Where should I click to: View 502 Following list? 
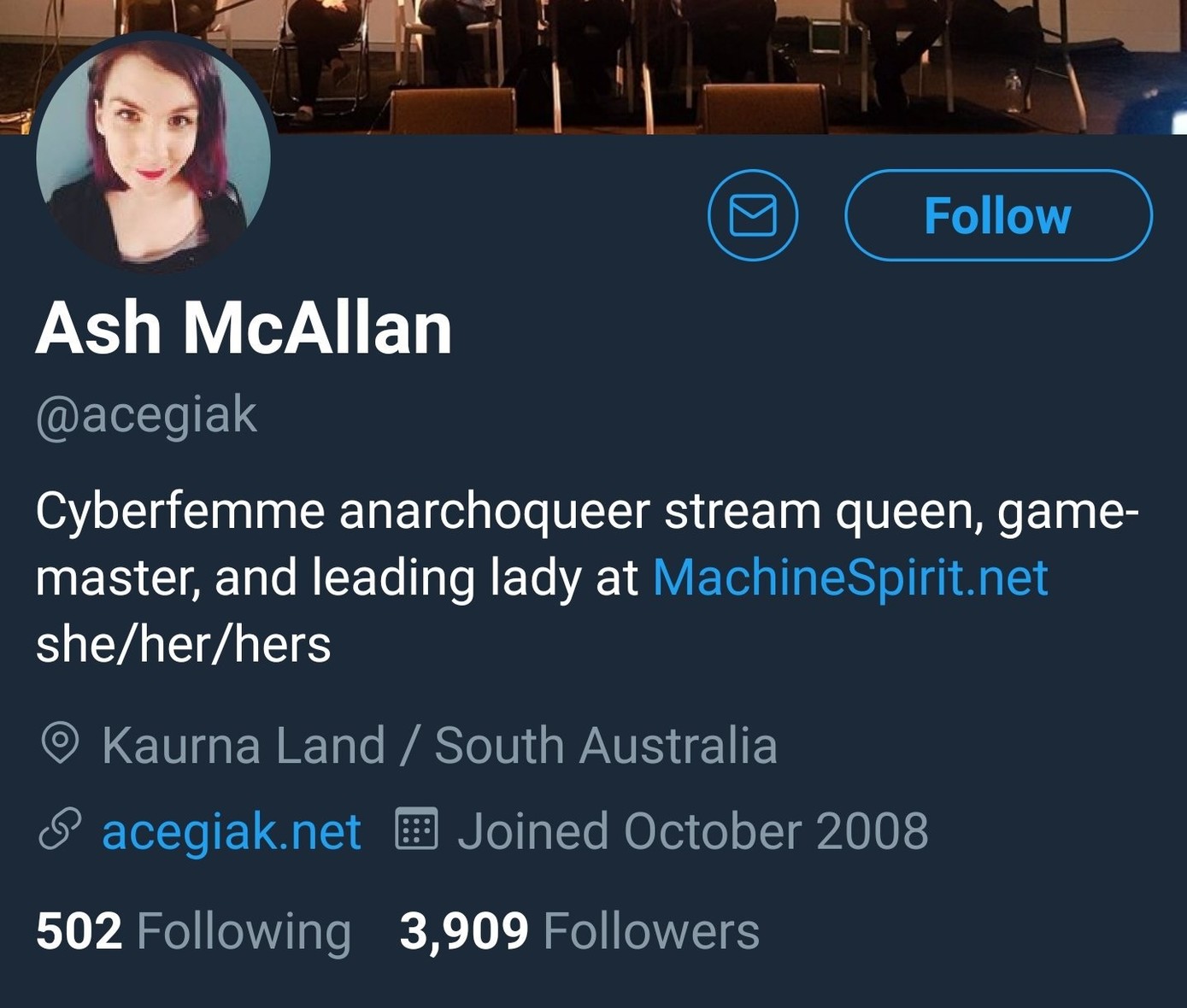[x=194, y=930]
